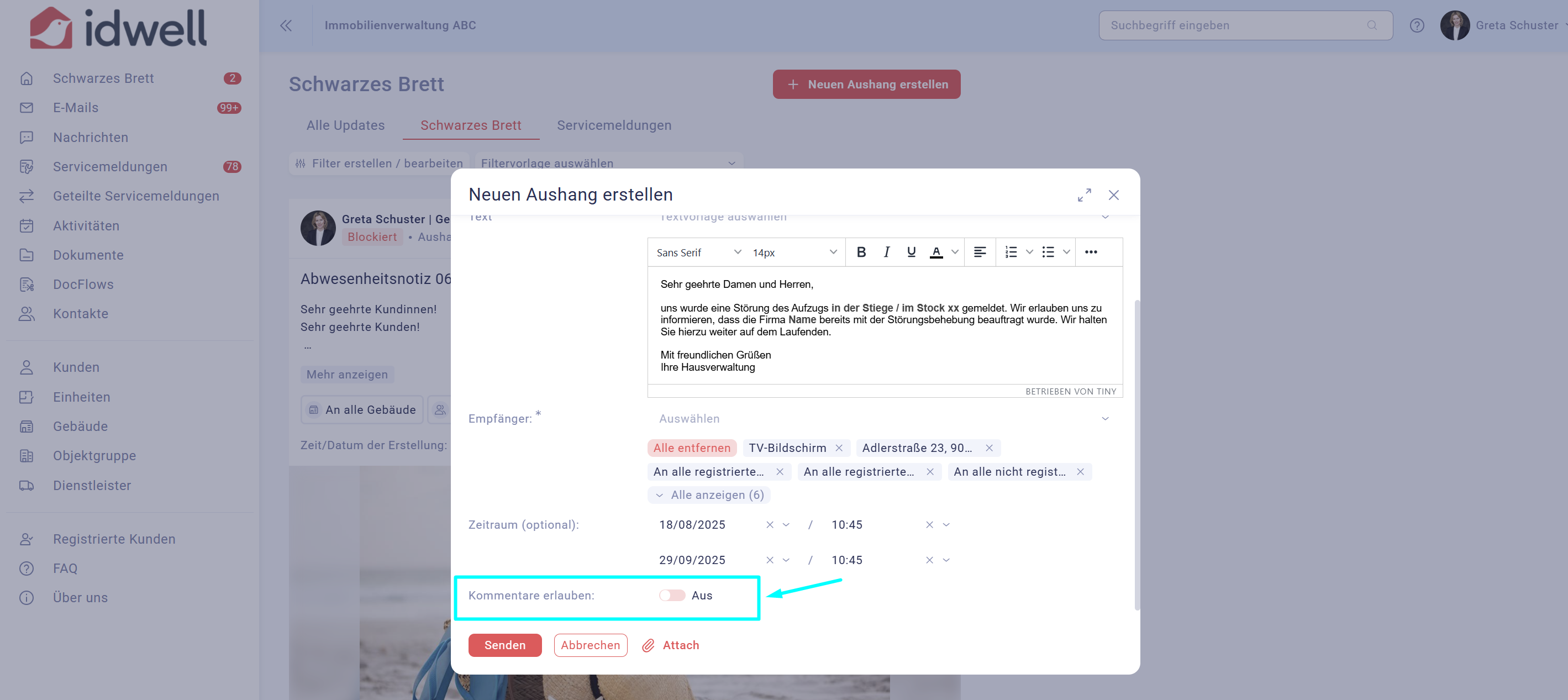The width and height of the screenshot is (1568, 700).
Task: Switch to Alle Updates tab
Action: point(345,125)
